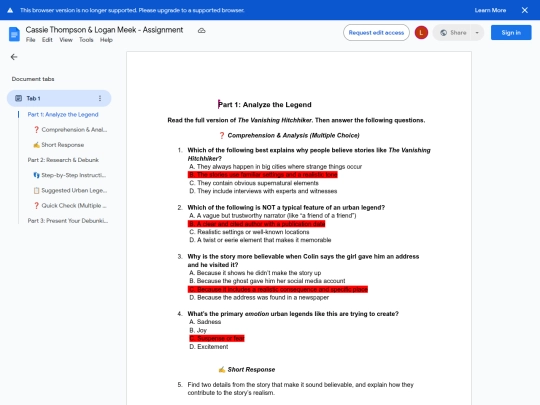Image resolution: width=540 pixels, height=405 pixels.
Task: Click the document title text
Action: click(104, 30)
